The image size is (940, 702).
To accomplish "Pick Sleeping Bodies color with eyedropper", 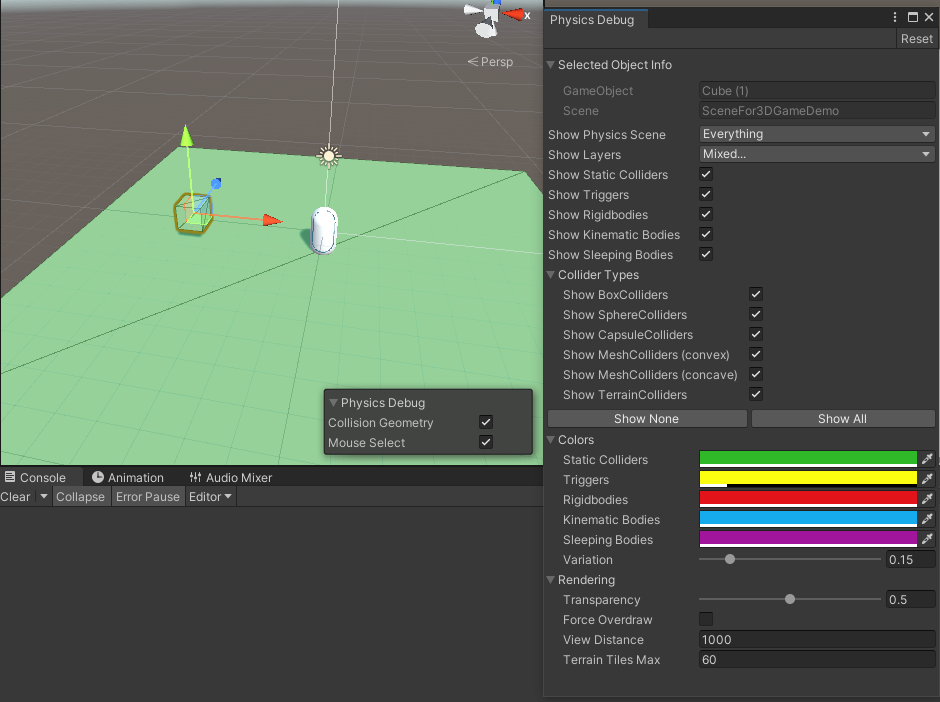I will pos(927,539).
